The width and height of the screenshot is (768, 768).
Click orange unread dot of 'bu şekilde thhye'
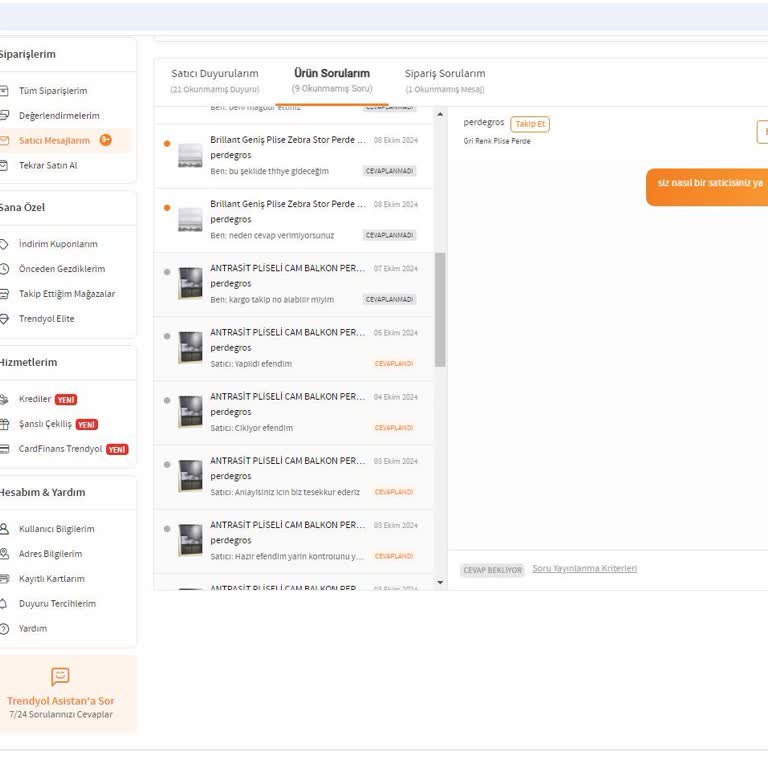[x=167, y=144]
